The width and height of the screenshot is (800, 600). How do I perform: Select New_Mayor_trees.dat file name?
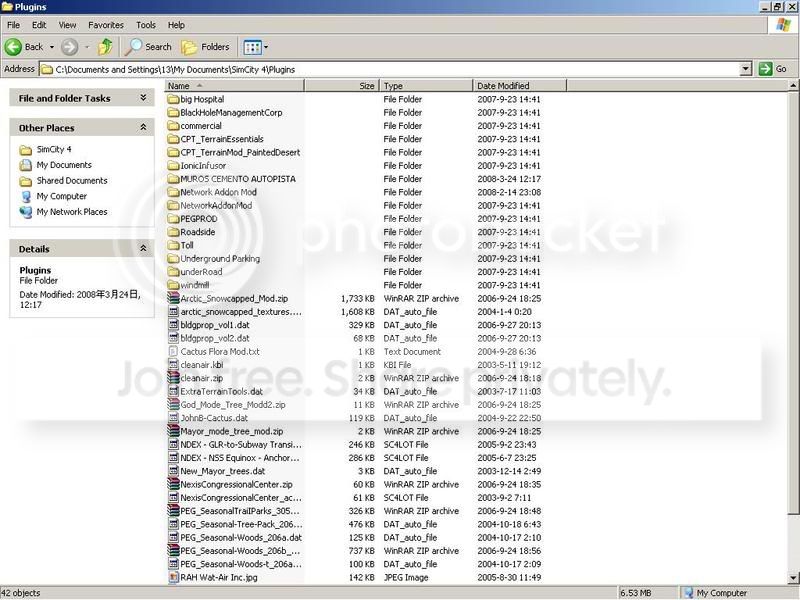point(222,471)
